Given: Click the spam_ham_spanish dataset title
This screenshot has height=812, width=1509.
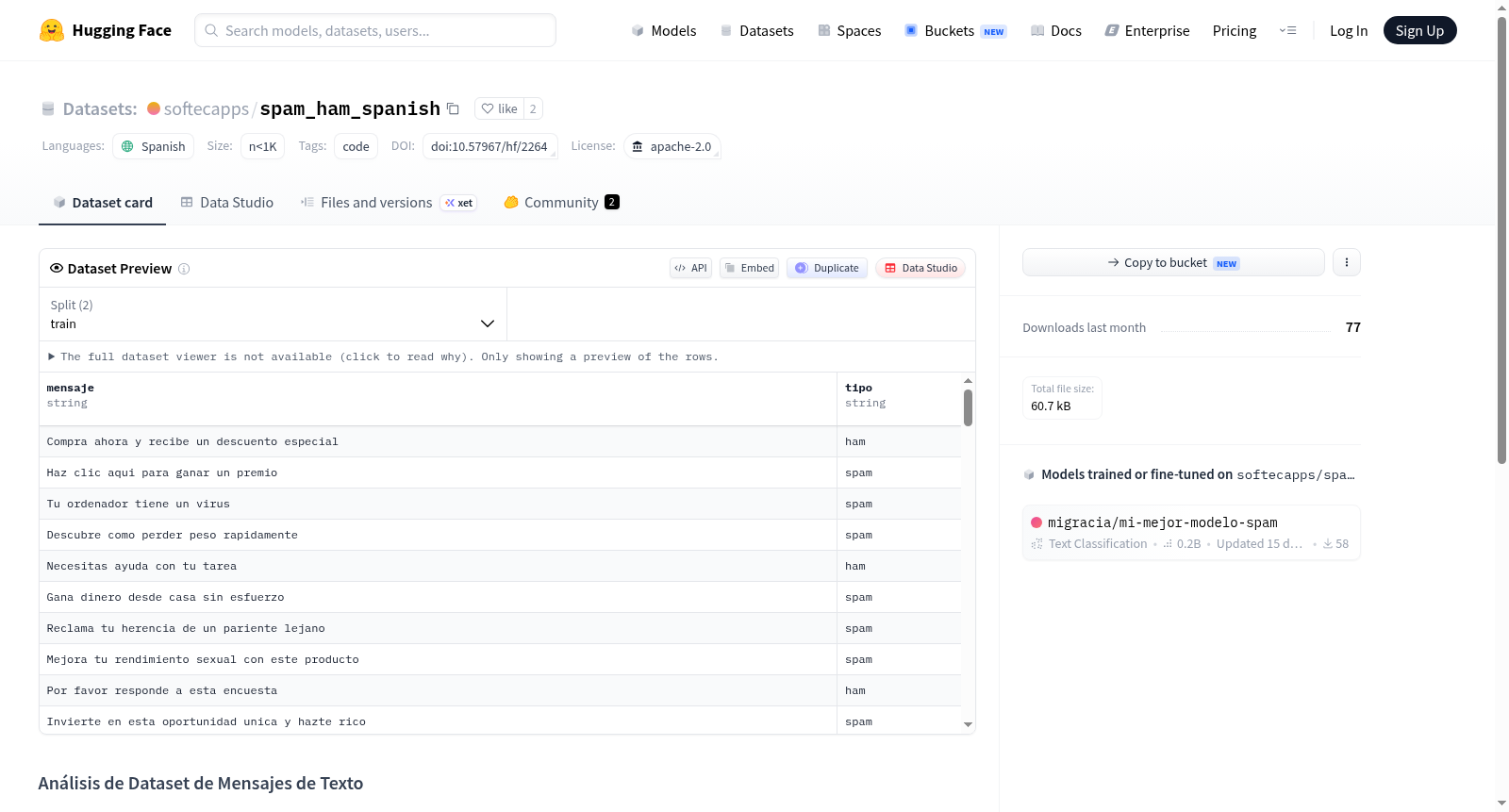Looking at the screenshot, I should click(x=350, y=108).
